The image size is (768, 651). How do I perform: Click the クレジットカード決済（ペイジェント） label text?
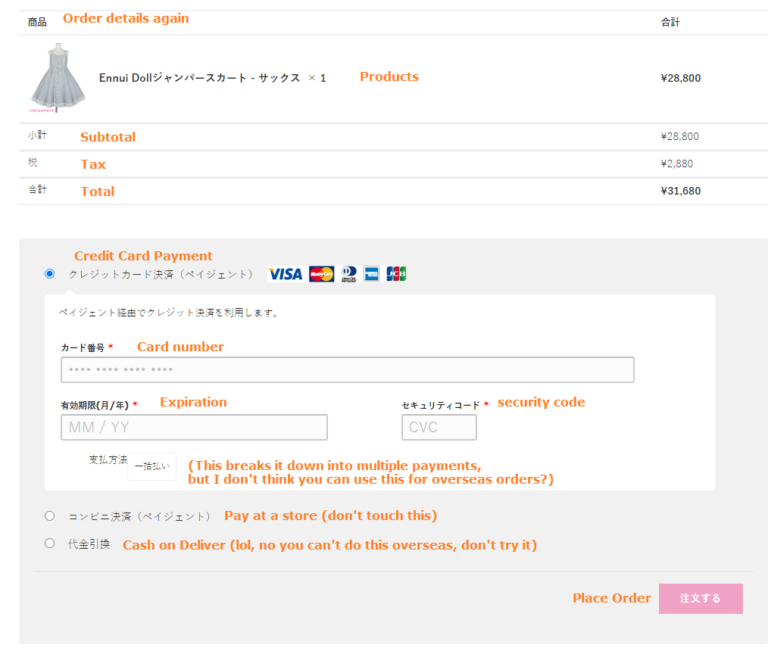coord(160,274)
